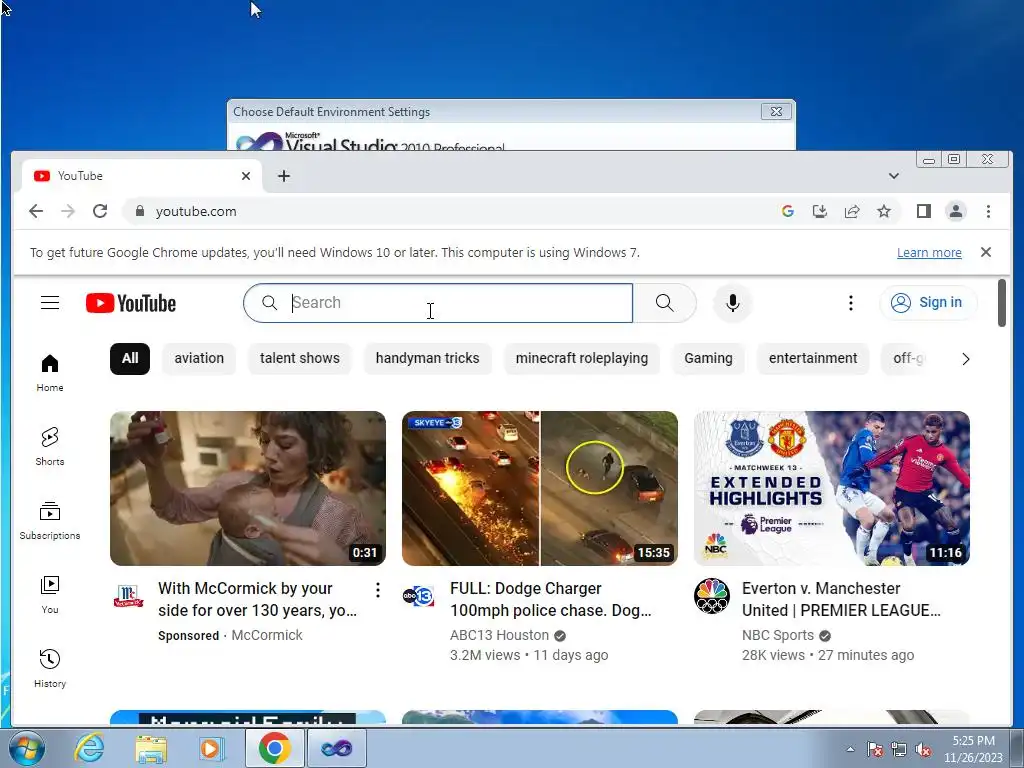Open the Dodge Charger chase thumbnail
The image size is (1024, 768).
pos(539,488)
